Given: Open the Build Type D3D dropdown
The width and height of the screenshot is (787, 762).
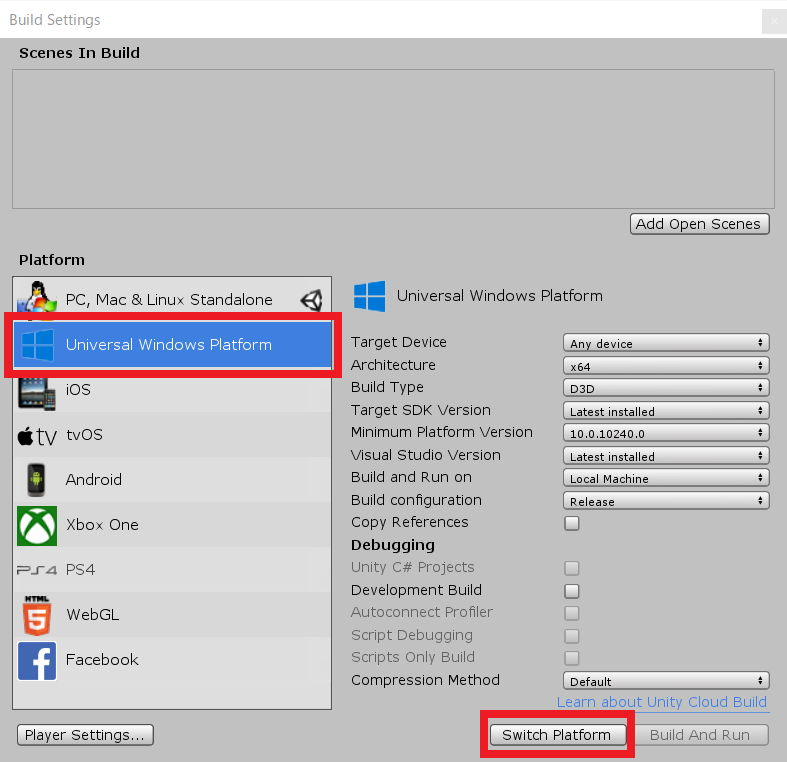Looking at the screenshot, I should [x=666, y=388].
